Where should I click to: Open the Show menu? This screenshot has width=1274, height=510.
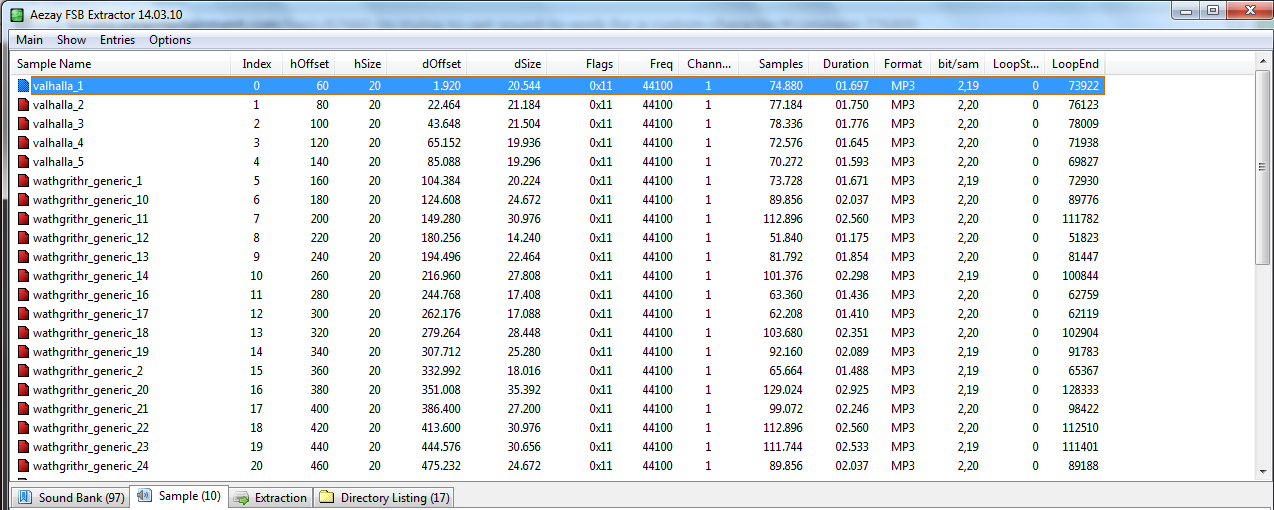point(71,40)
